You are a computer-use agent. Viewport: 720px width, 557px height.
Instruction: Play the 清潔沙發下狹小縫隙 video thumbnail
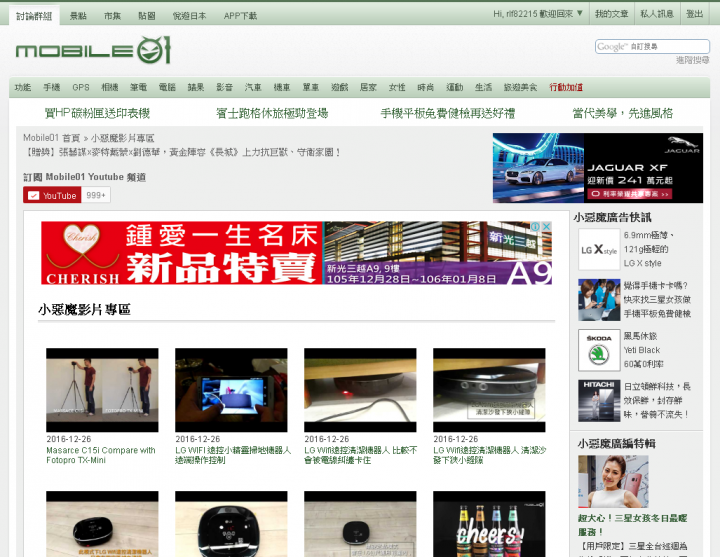pyautogui.click(x=489, y=390)
